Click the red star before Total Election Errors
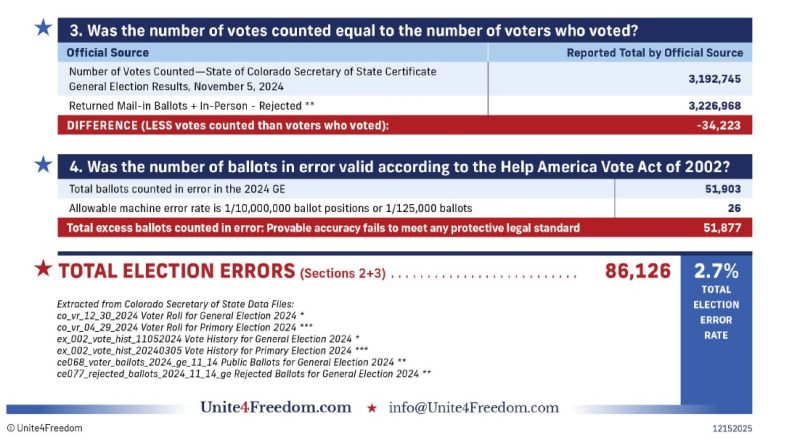 coord(44,270)
